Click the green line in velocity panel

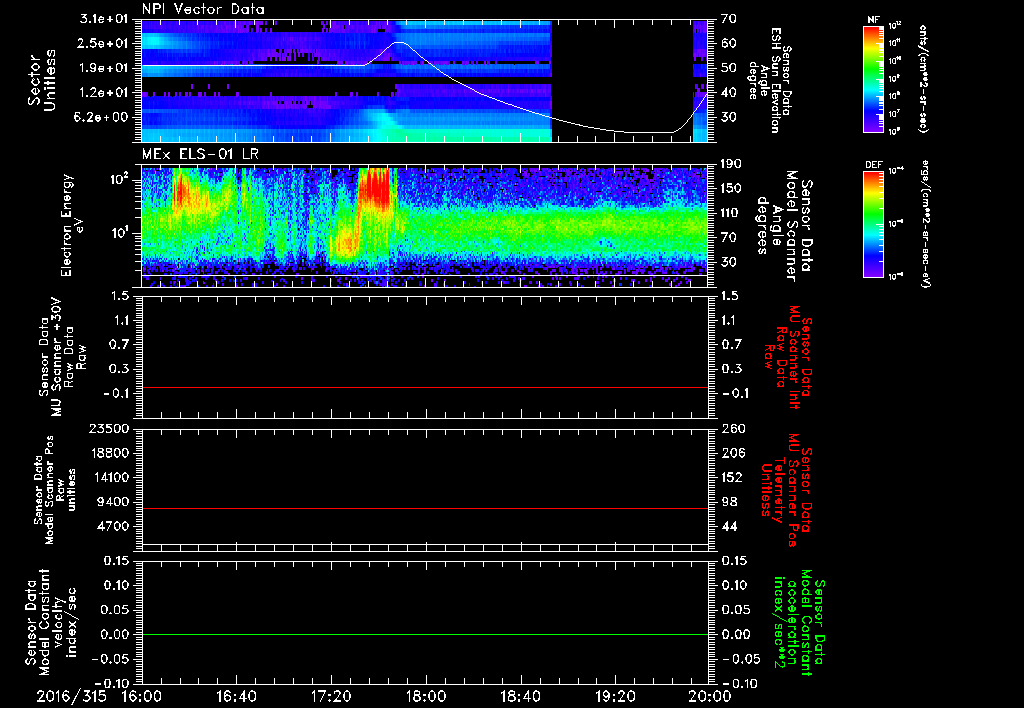point(424,634)
